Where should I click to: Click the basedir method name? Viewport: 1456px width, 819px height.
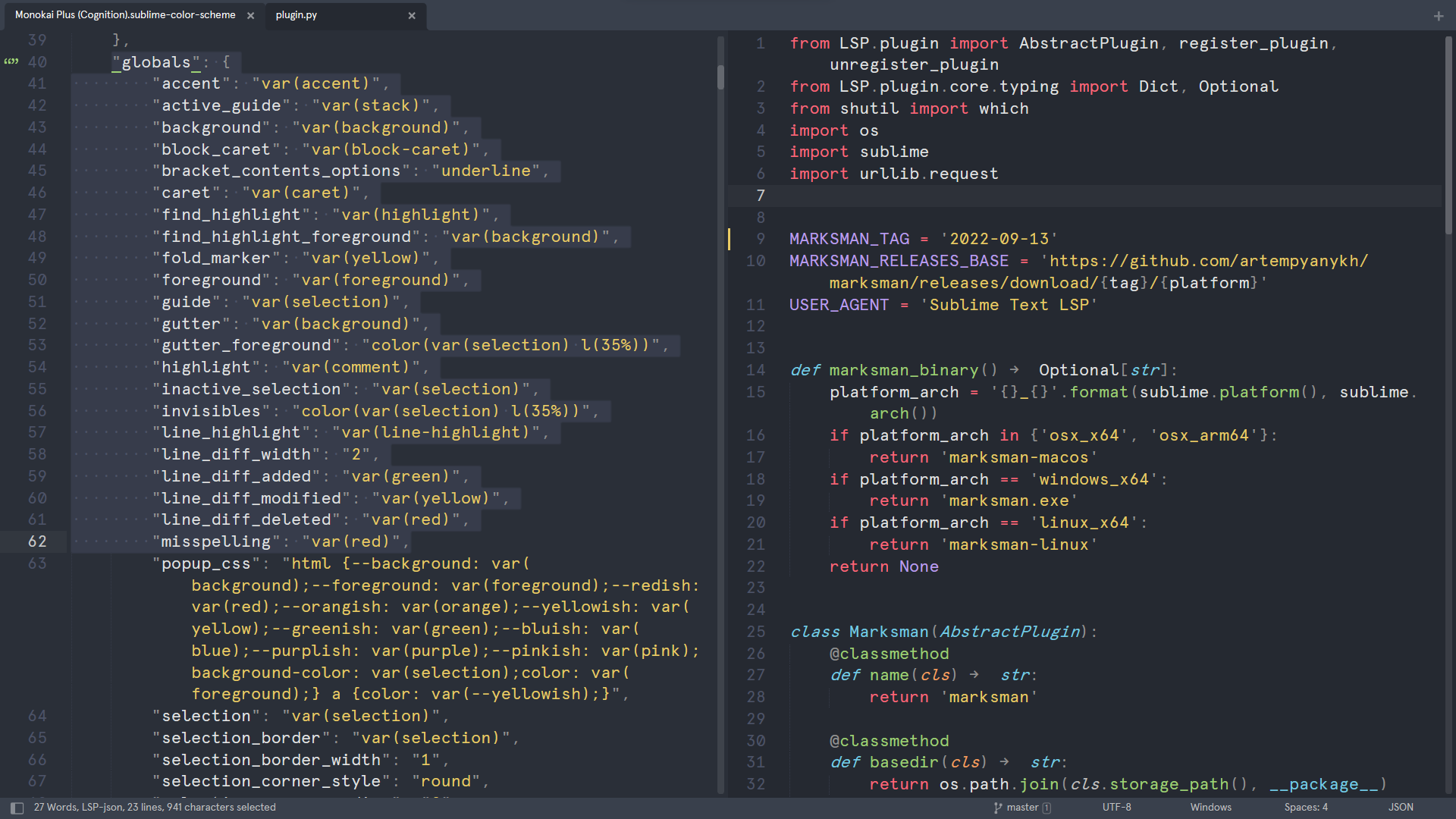[x=904, y=763]
